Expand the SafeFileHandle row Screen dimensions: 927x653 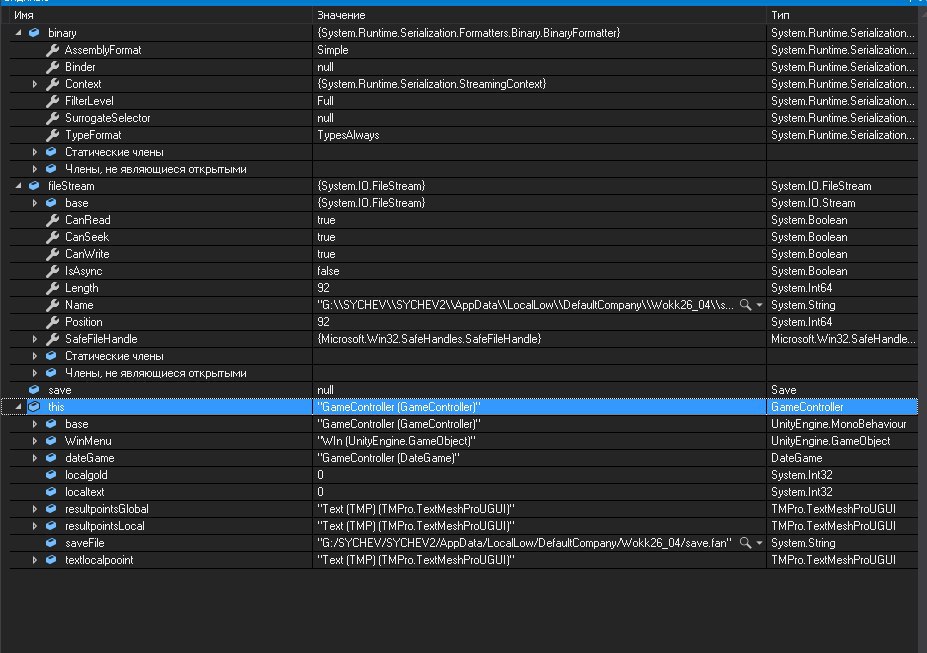(x=35, y=339)
